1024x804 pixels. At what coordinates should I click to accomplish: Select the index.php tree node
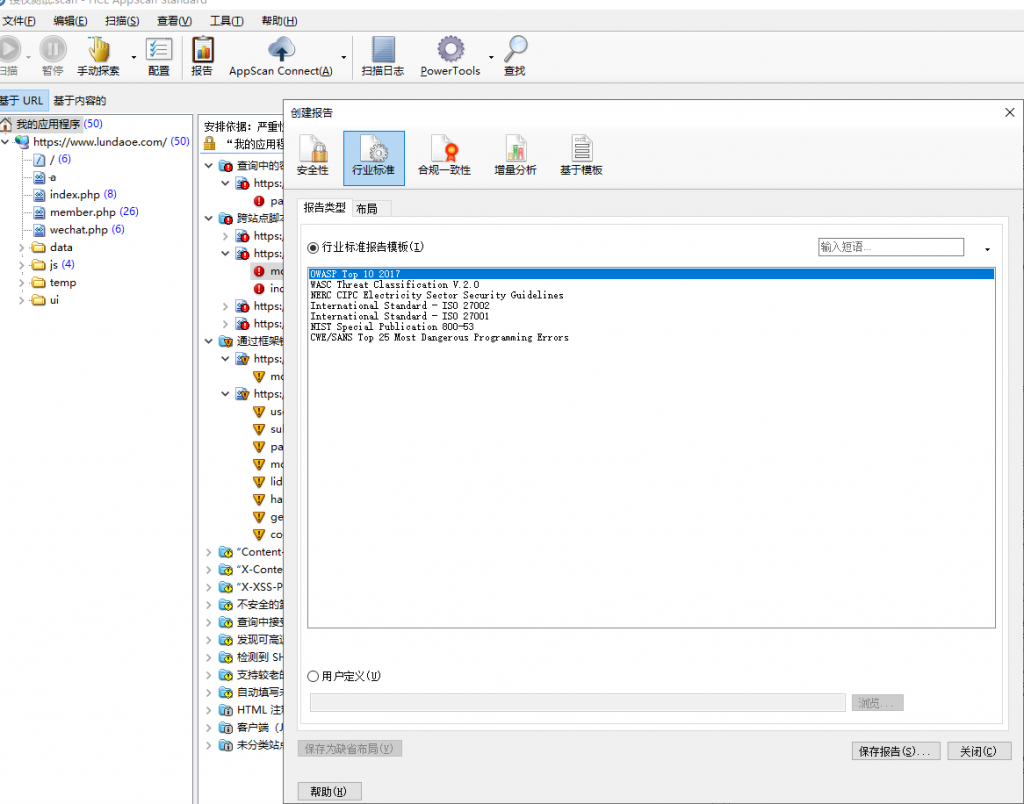74,195
